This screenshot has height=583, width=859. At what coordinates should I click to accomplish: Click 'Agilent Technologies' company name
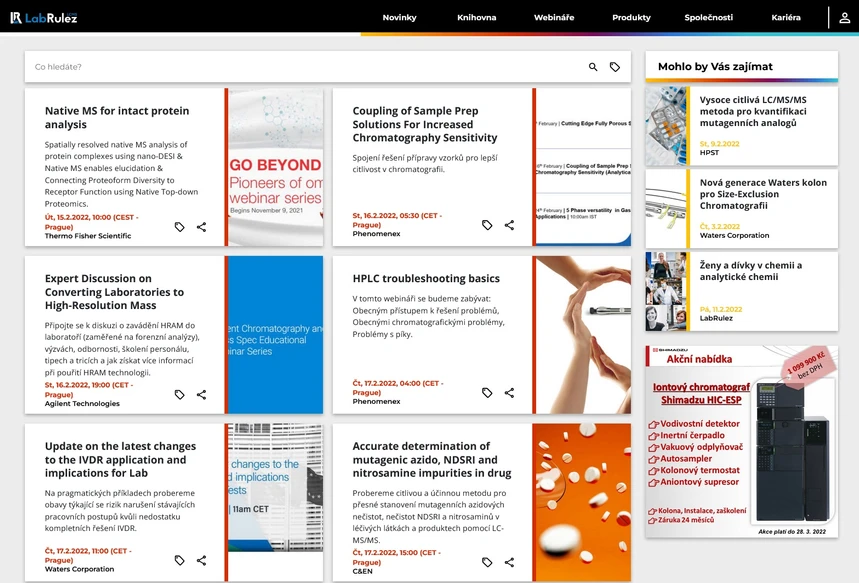[82, 403]
